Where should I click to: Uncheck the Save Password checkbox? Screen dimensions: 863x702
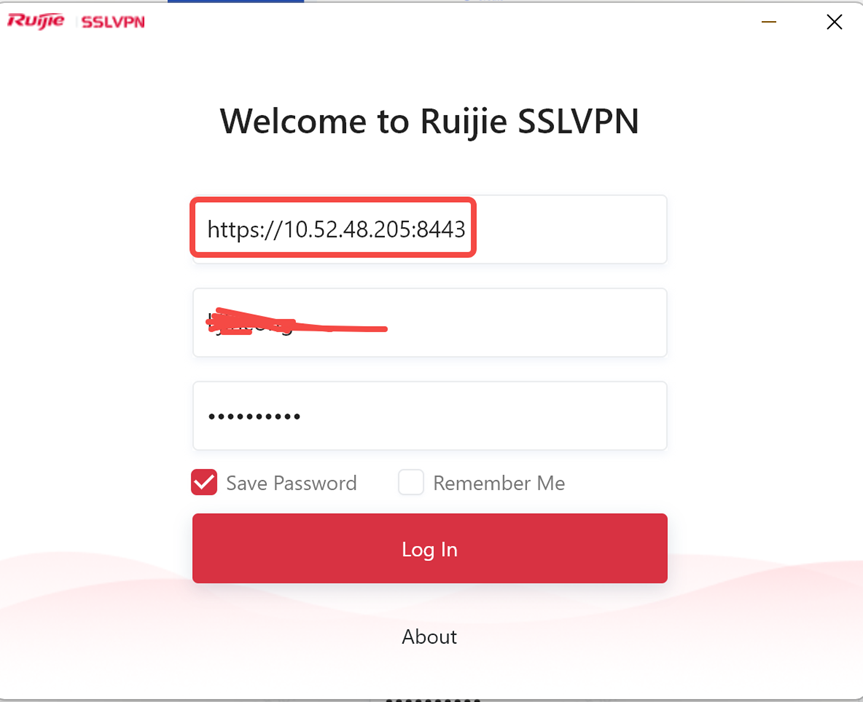tap(204, 482)
